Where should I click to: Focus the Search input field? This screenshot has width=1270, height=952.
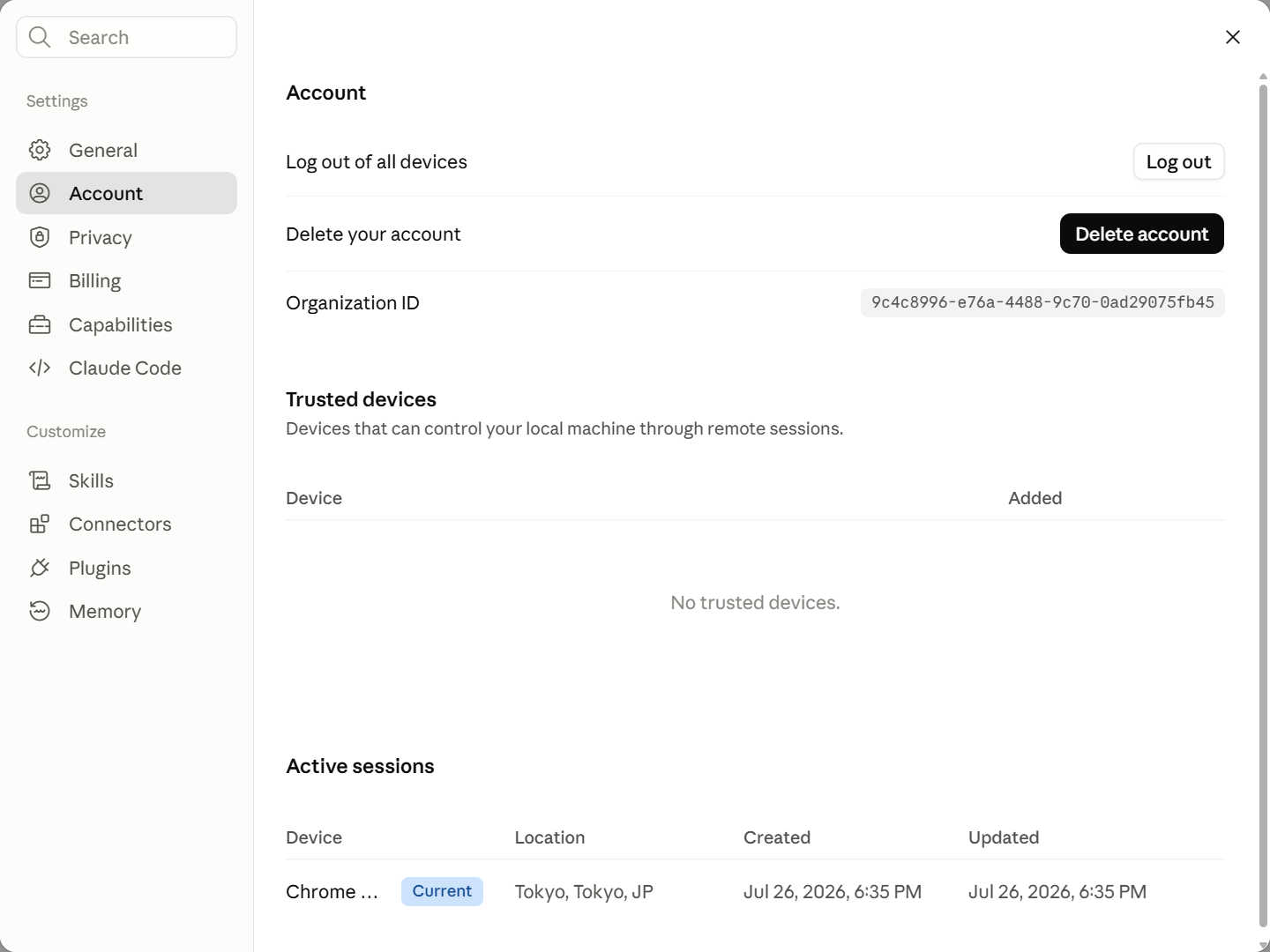[126, 37]
